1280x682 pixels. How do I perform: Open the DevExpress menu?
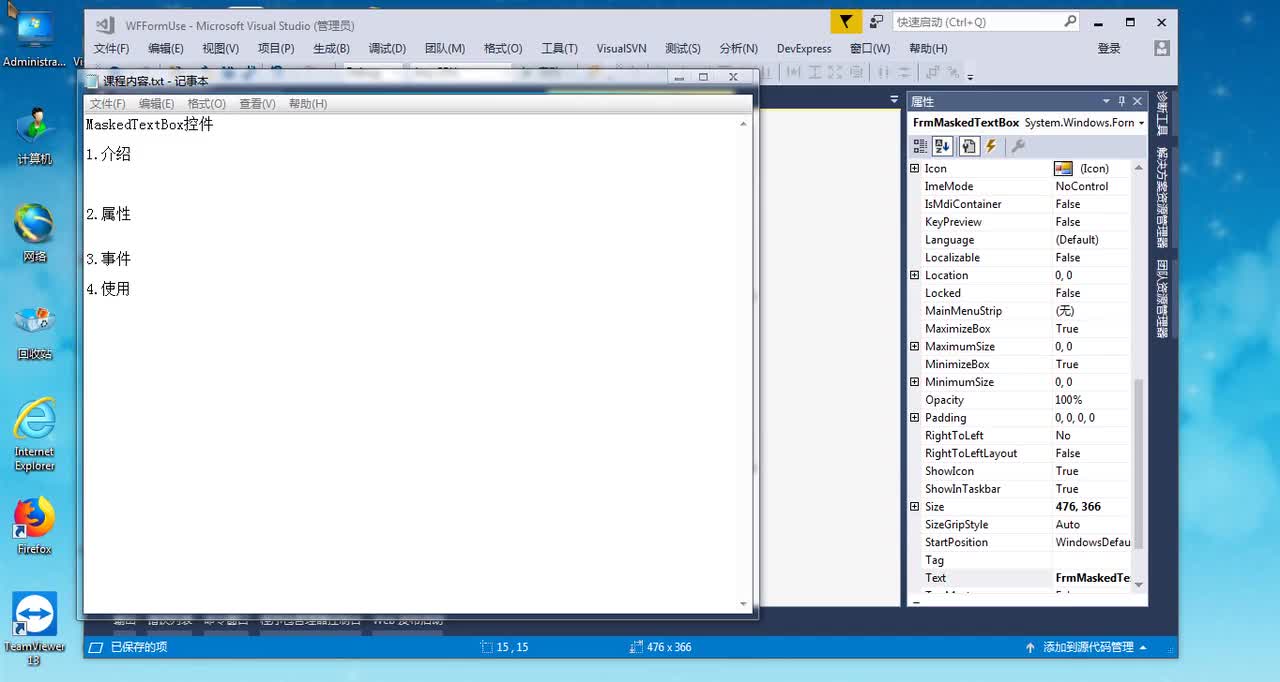[804, 48]
